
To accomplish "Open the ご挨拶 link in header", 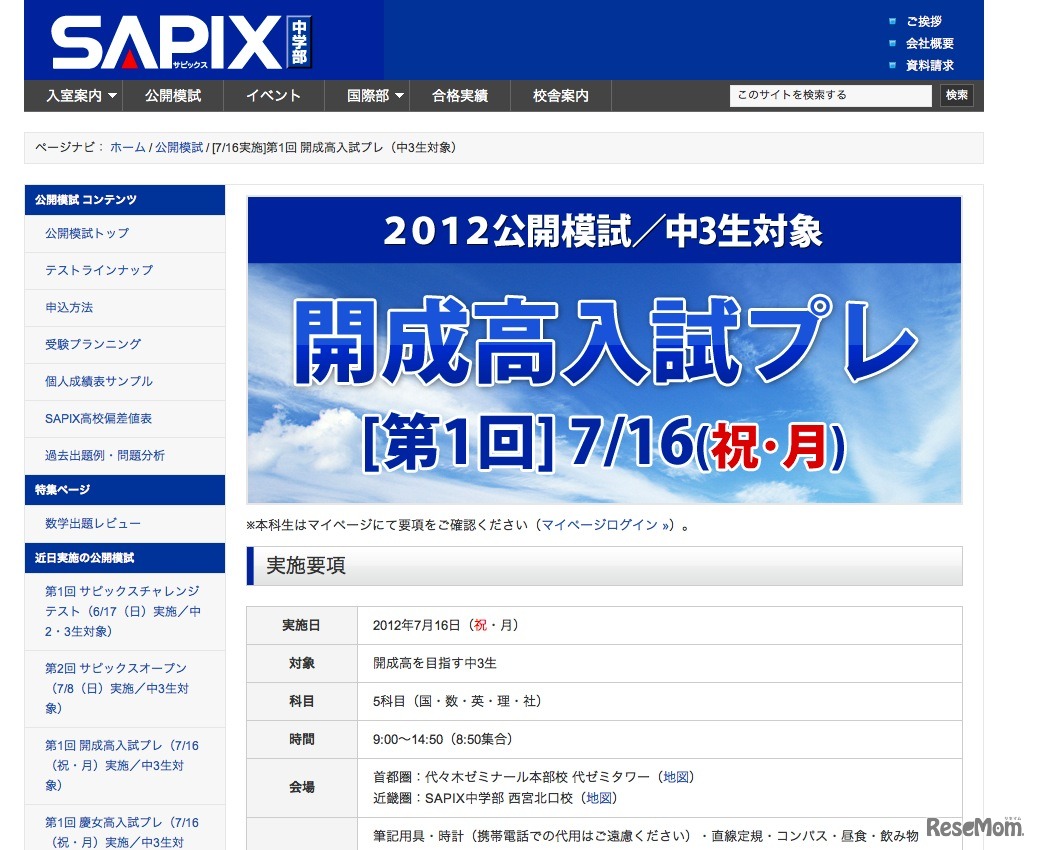I will click(923, 21).
